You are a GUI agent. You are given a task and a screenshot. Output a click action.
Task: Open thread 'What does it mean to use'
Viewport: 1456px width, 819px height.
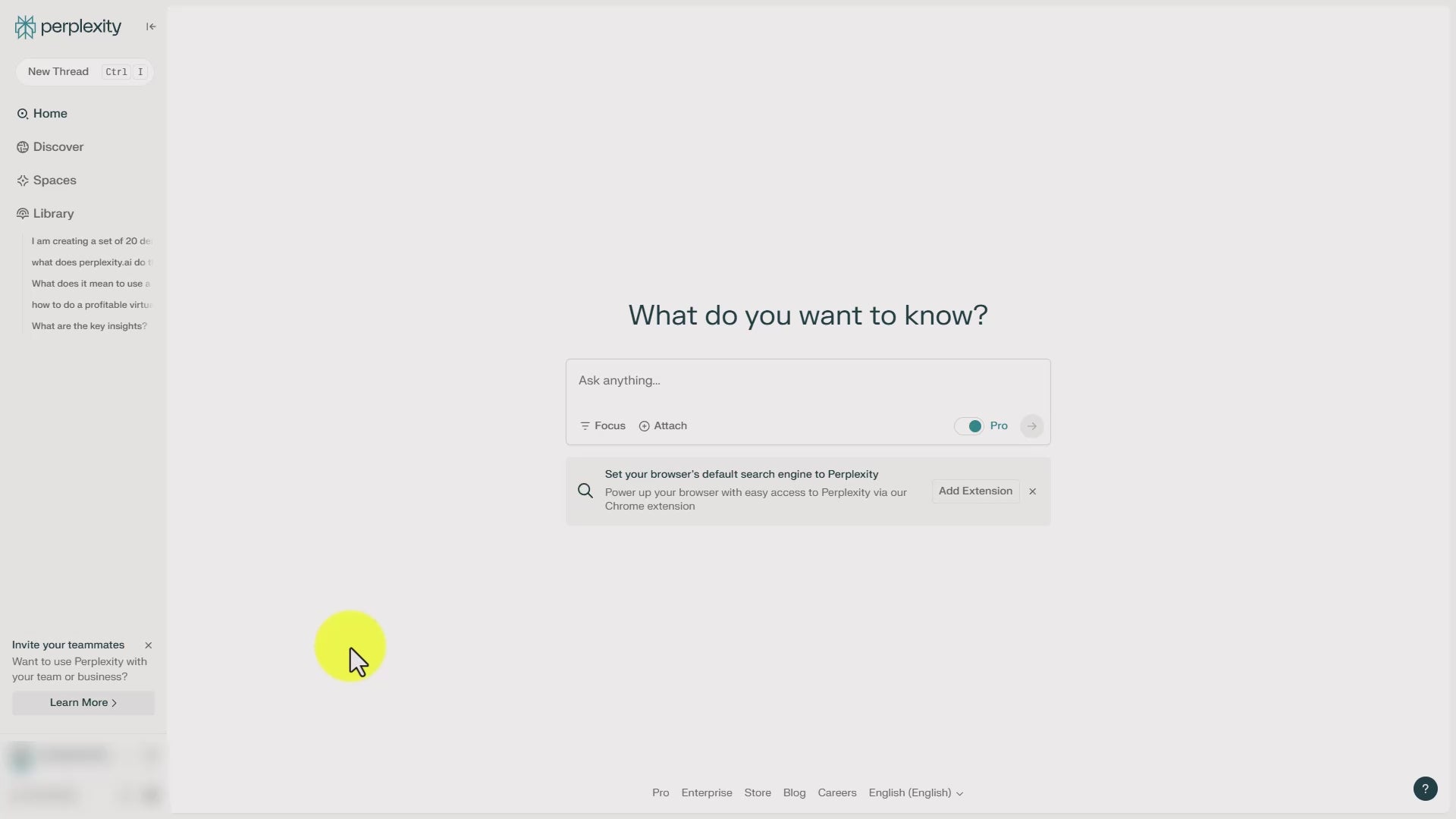[92, 284]
